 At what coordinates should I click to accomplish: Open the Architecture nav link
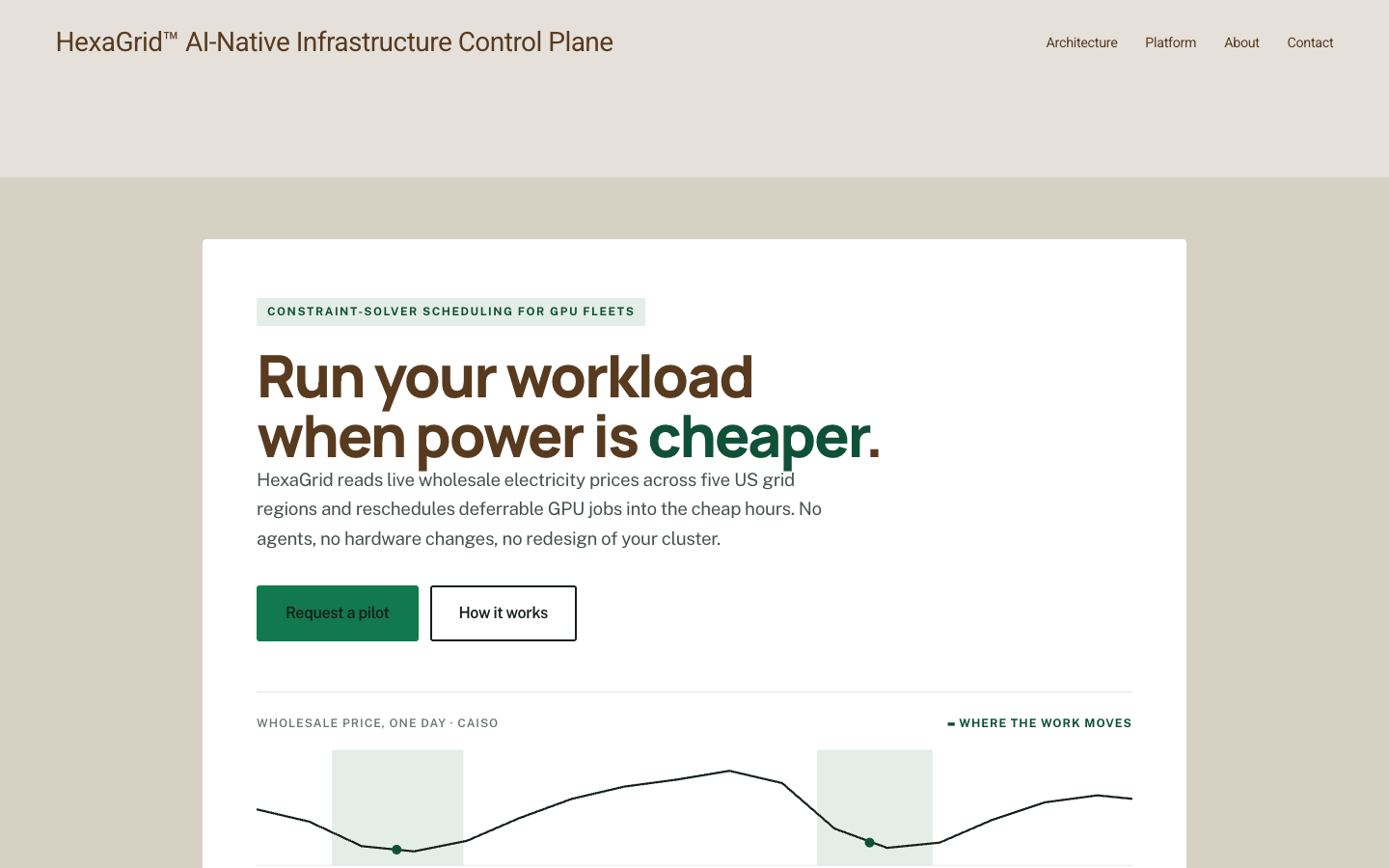(1081, 42)
